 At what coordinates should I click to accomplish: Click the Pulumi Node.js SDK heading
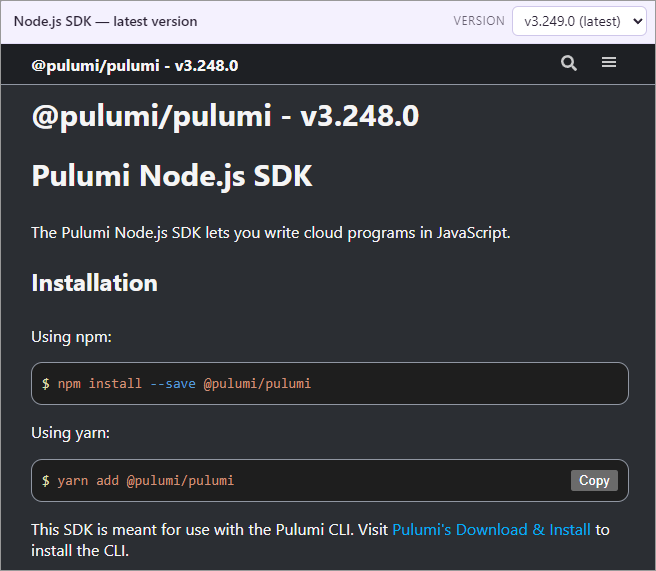pos(172,176)
